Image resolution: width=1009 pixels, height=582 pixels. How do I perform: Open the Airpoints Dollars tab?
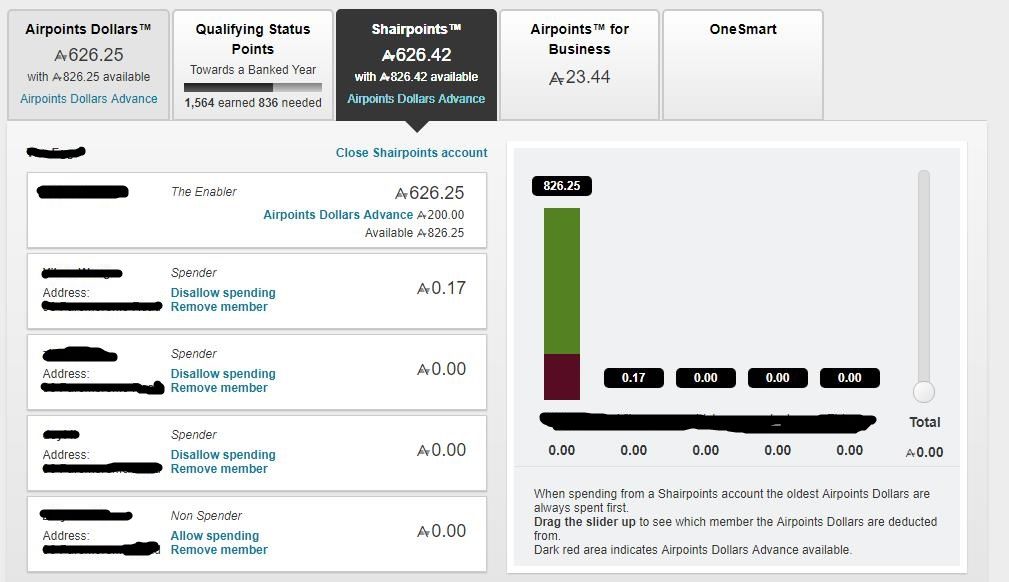point(88,64)
